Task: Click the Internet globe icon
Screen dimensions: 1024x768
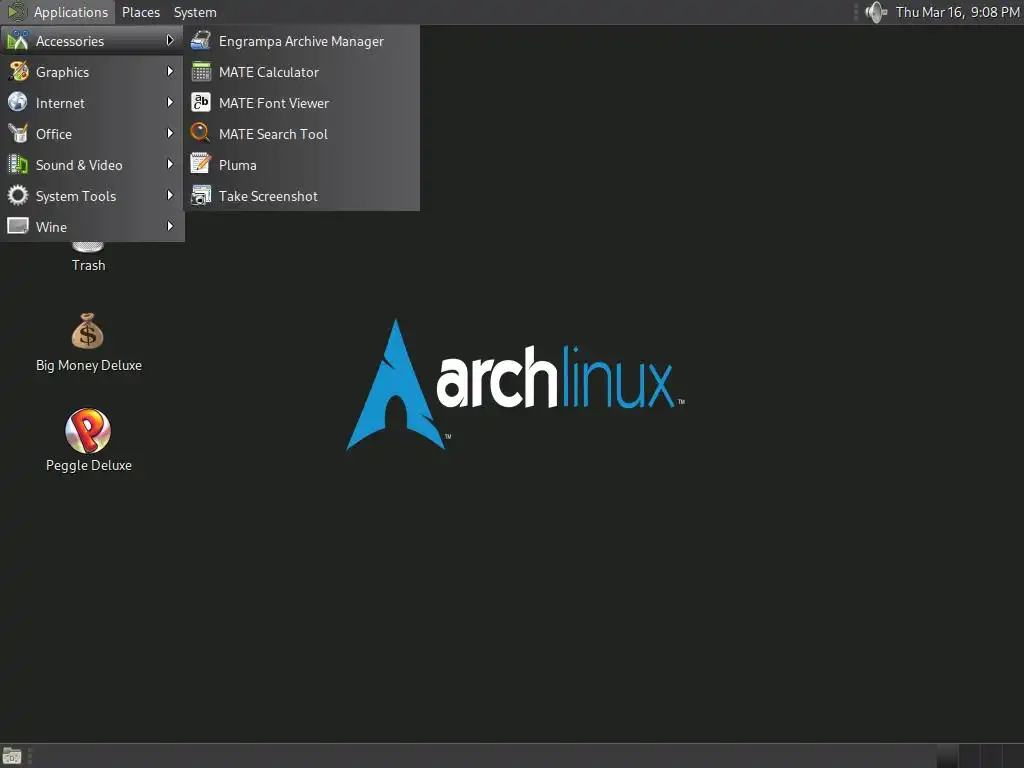Action: pos(18,102)
